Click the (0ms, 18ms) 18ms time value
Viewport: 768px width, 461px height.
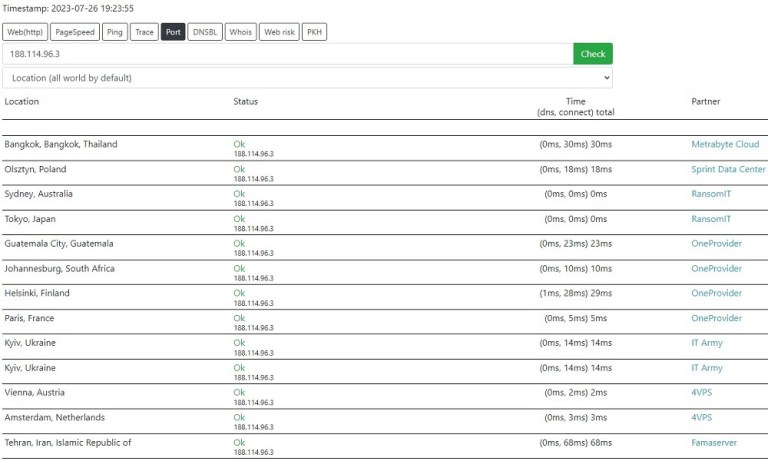[x=576, y=169]
